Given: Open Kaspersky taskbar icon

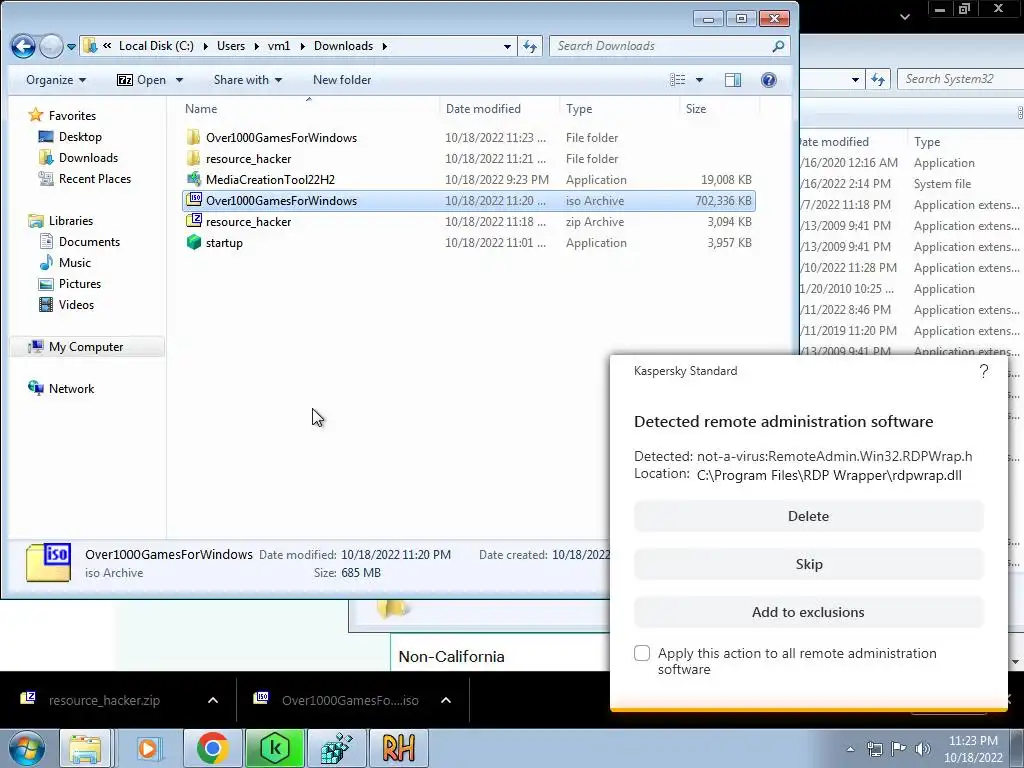Looking at the screenshot, I should point(275,748).
